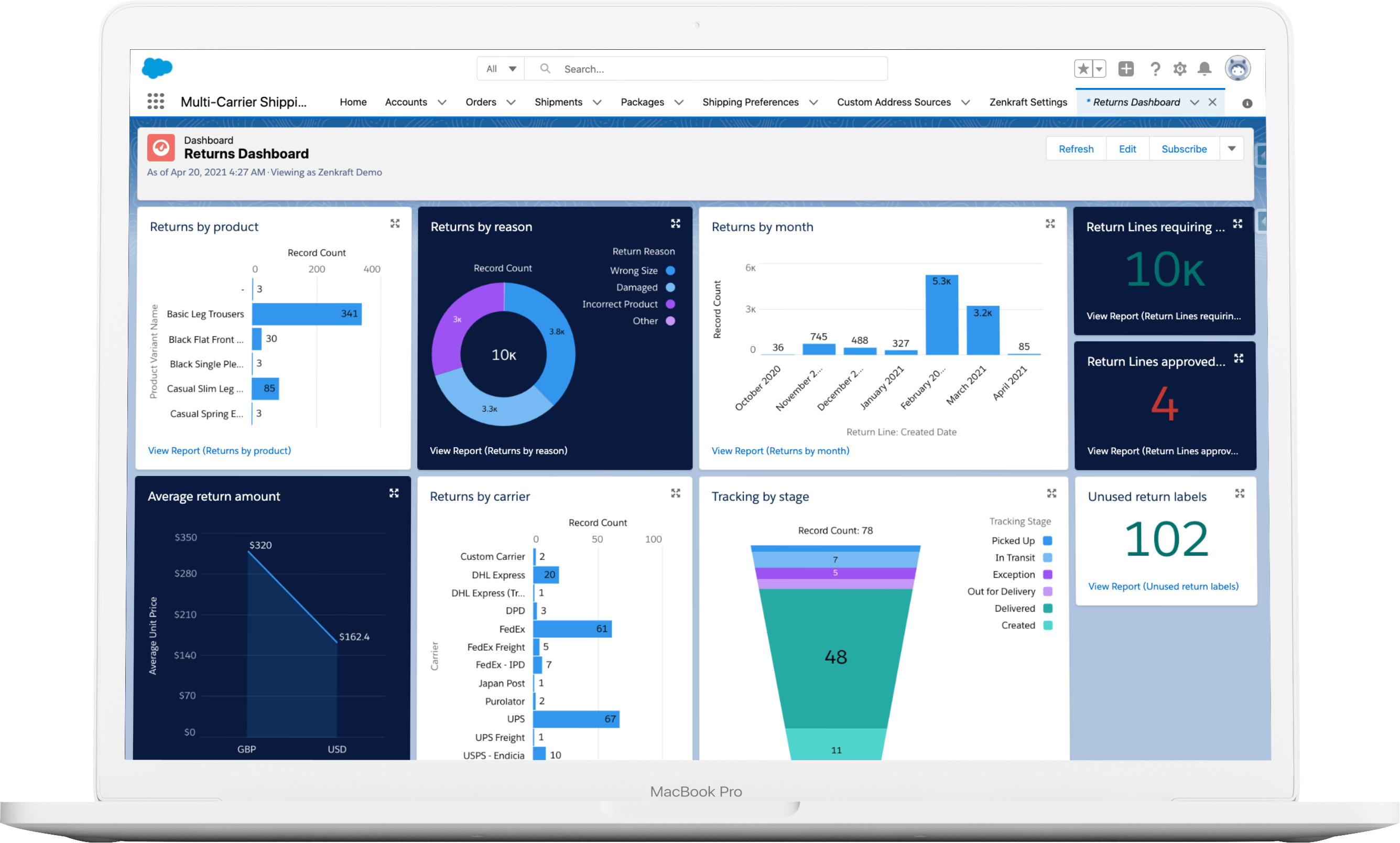Show notifications bell
The width and height of the screenshot is (1400, 843).
[1204, 69]
